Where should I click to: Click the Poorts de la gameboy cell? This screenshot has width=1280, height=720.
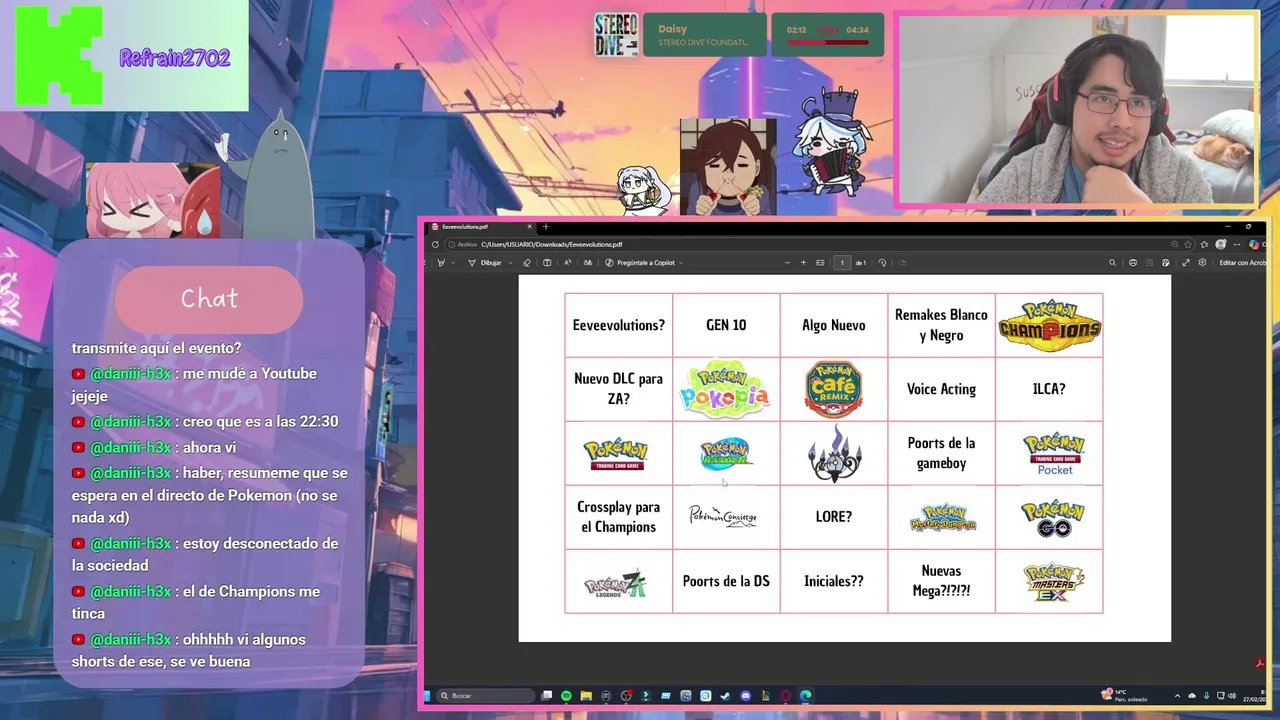click(x=941, y=453)
